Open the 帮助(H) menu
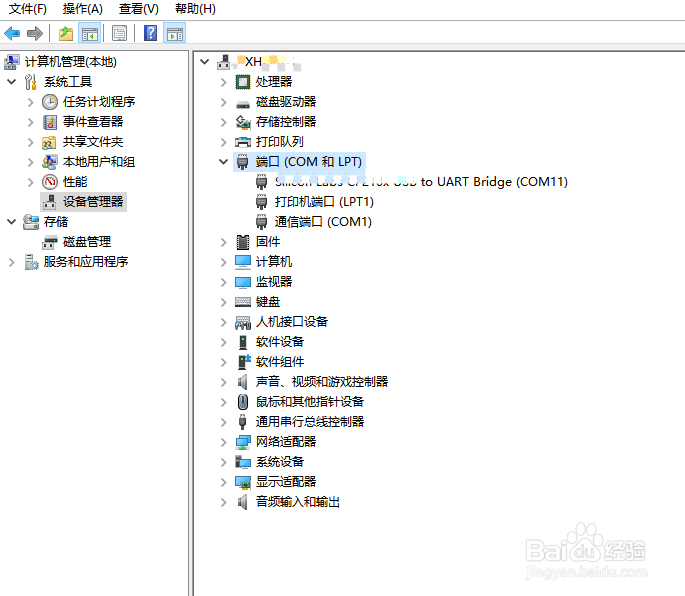 point(195,9)
